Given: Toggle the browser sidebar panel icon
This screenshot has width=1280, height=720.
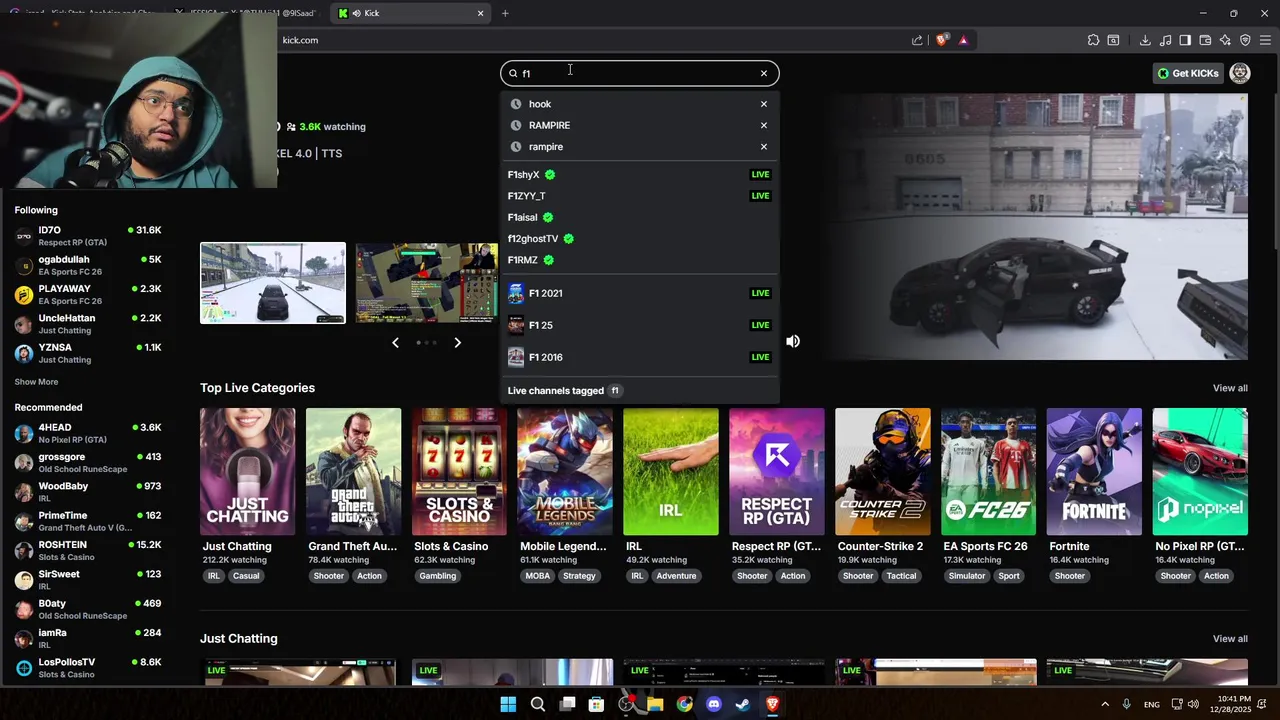Looking at the screenshot, I should [1185, 40].
